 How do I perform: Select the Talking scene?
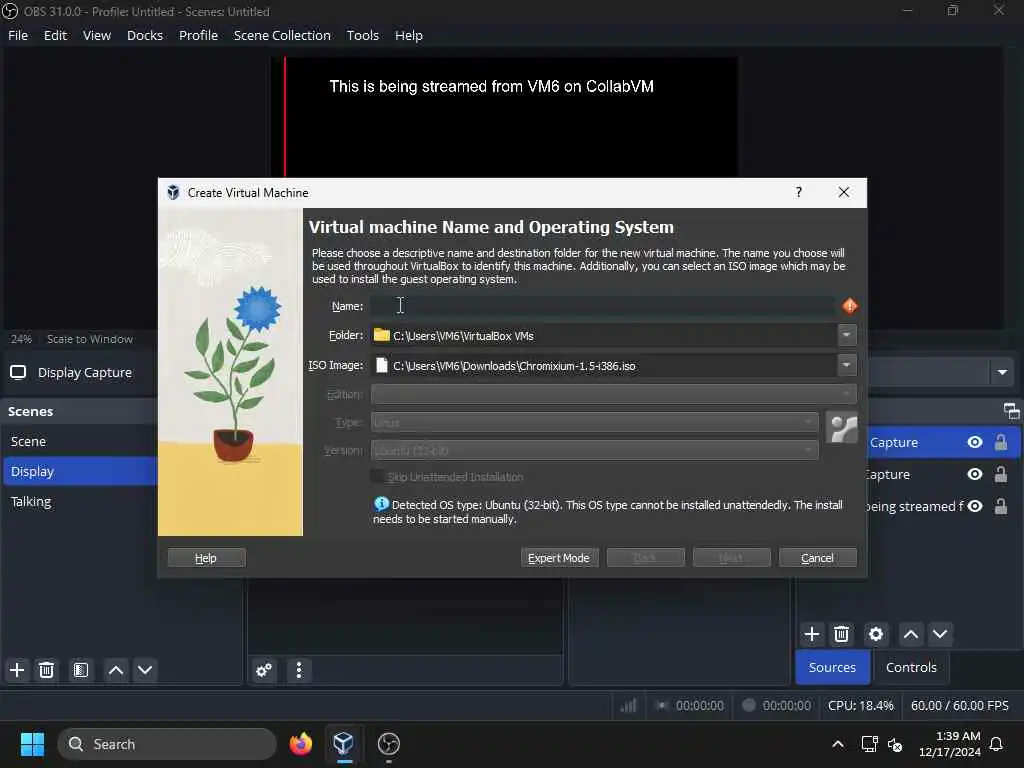point(80,501)
